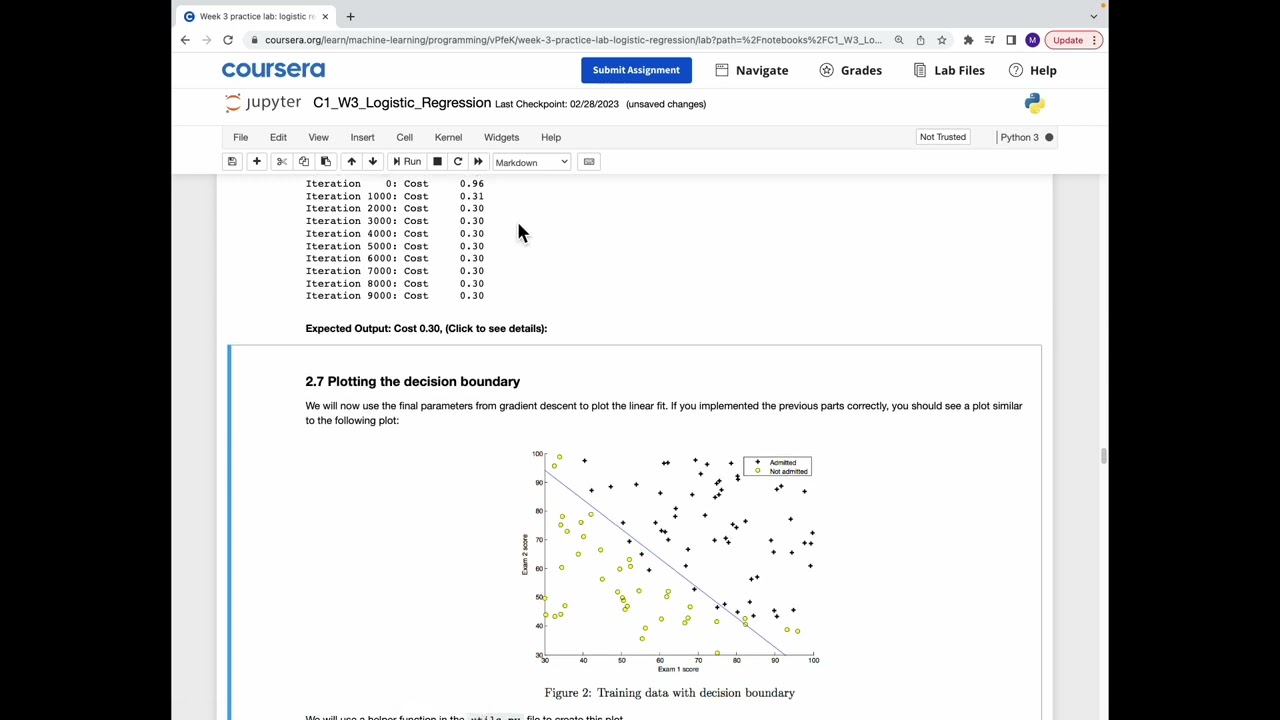Image resolution: width=1280 pixels, height=720 pixels.
Task: Click the kernel busy status circle
Action: [x=1049, y=137]
